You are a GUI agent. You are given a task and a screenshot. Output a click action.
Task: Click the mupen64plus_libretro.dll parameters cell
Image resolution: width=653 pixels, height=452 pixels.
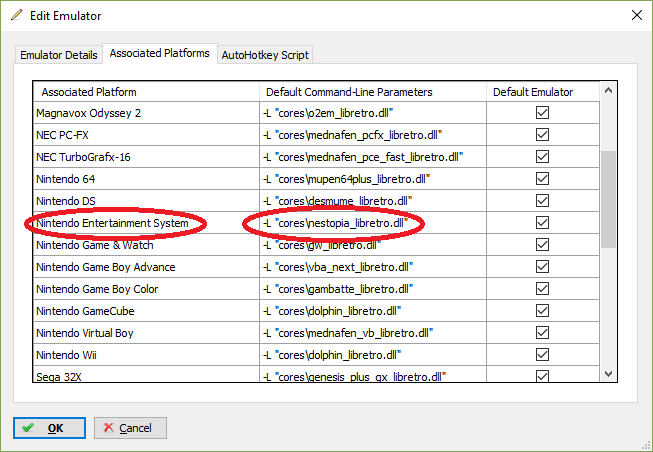pyautogui.click(x=373, y=179)
